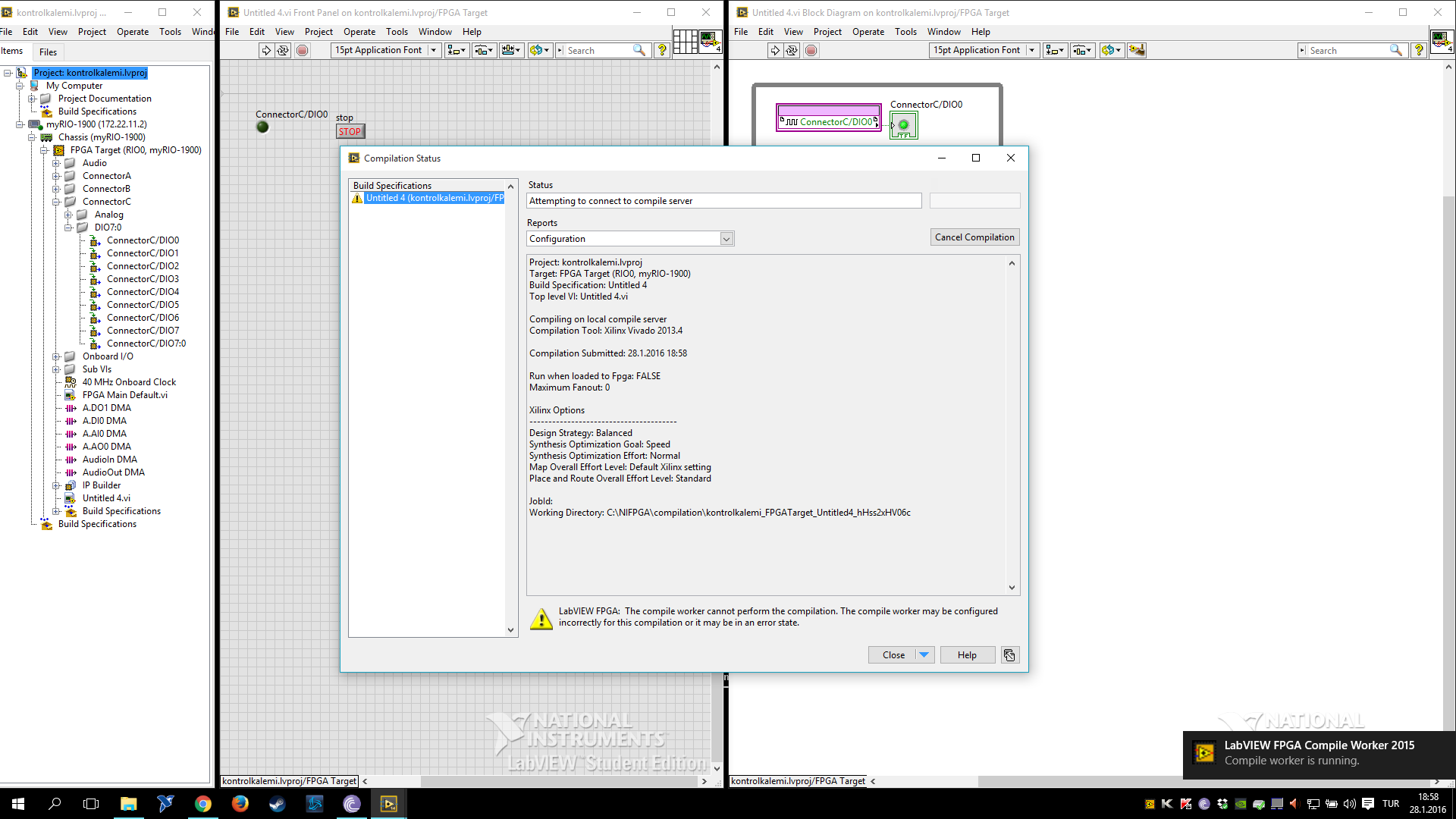Switch to the Files tab in Project Explorer
This screenshot has width=1456, height=819.
48,52
